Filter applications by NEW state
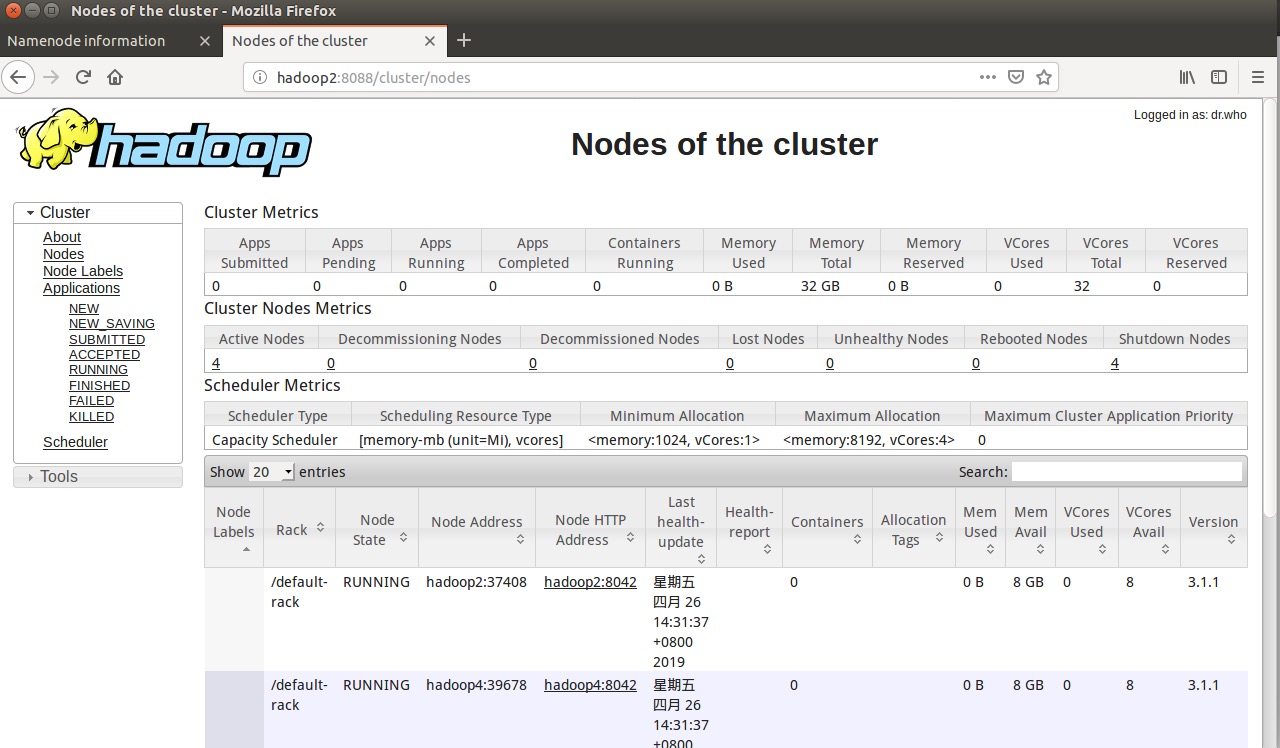The height and width of the screenshot is (748, 1280). pyautogui.click(x=84, y=309)
